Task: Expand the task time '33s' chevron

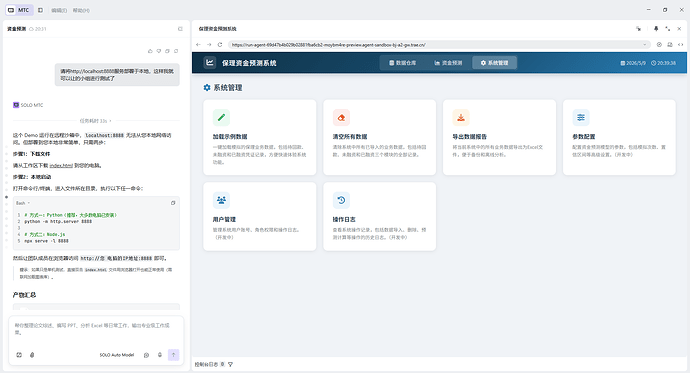Action: 110,121
